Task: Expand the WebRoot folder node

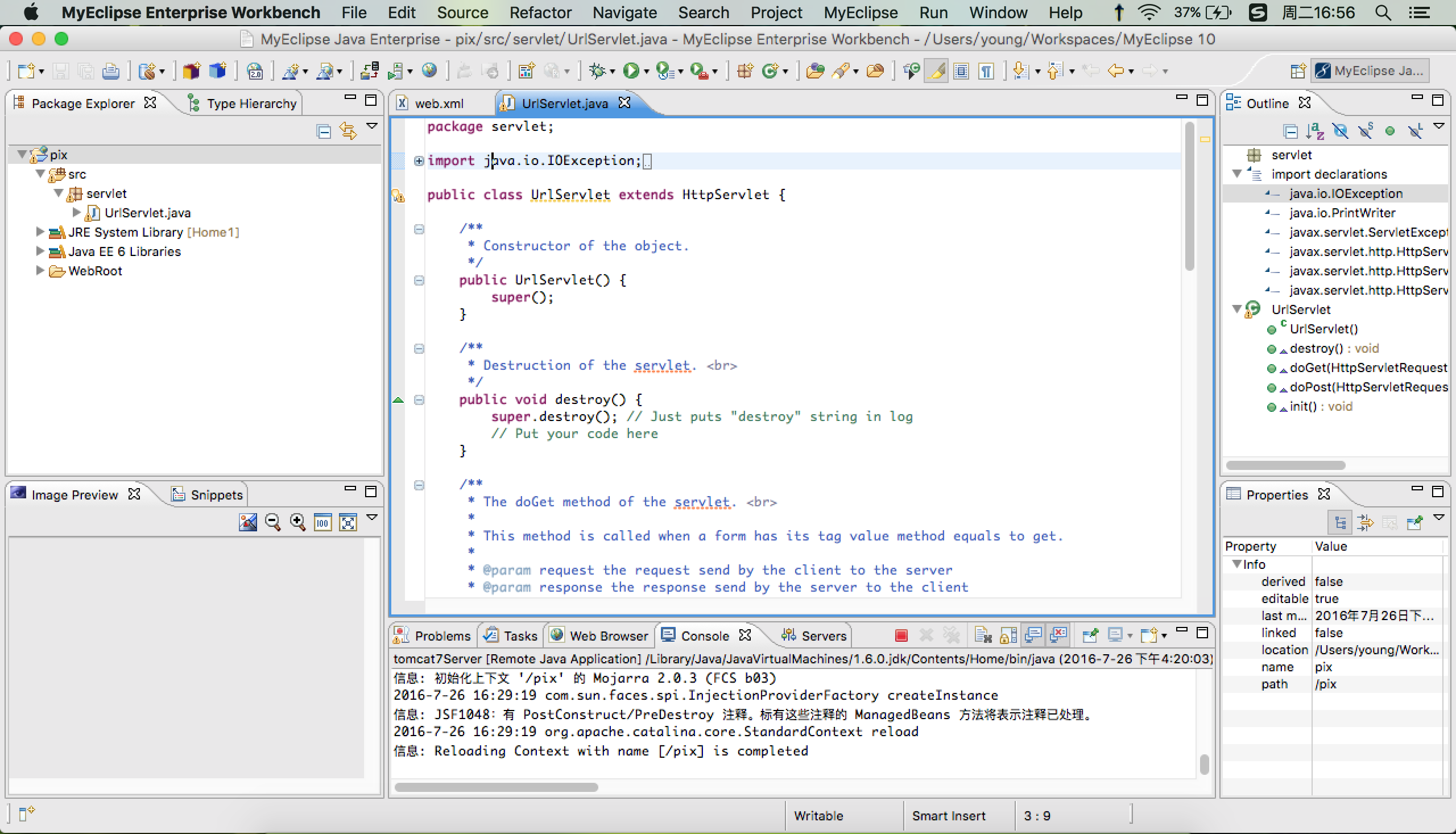Action: click(x=39, y=270)
